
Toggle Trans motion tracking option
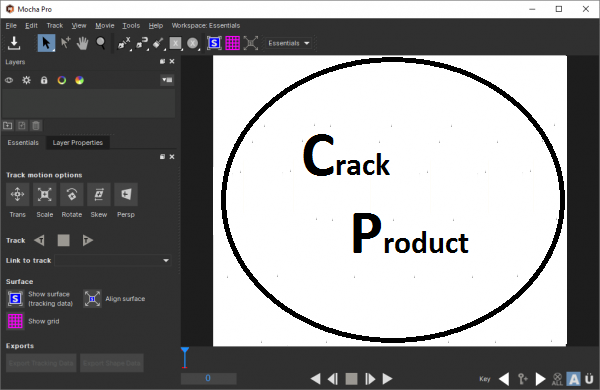pyautogui.click(x=18, y=194)
